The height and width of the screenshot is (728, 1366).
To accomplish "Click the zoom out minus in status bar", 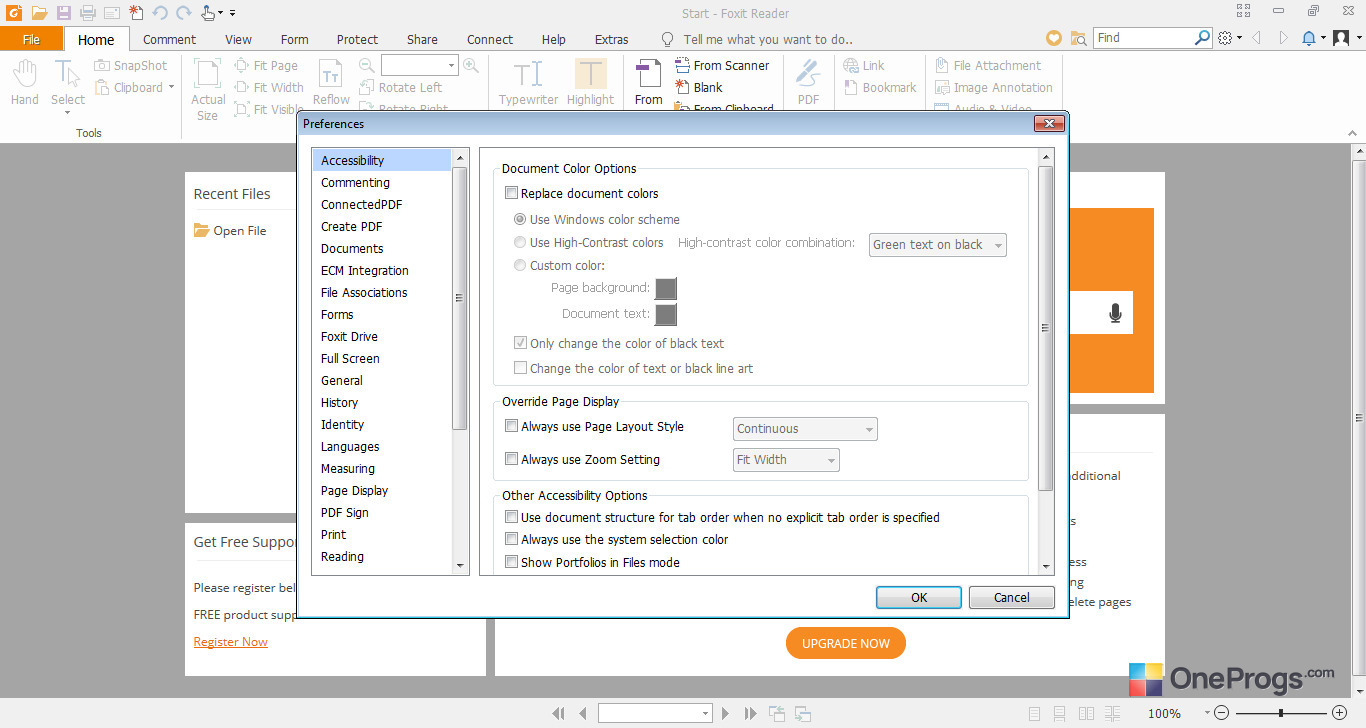I will coord(1221,713).
